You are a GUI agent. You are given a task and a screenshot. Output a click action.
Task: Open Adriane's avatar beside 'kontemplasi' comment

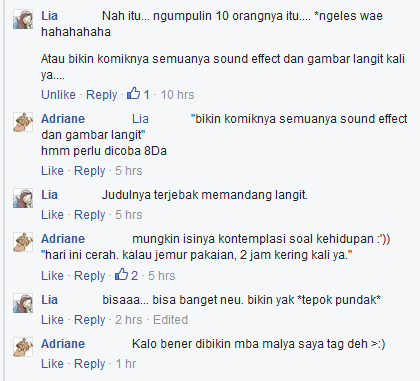[23, 242]
